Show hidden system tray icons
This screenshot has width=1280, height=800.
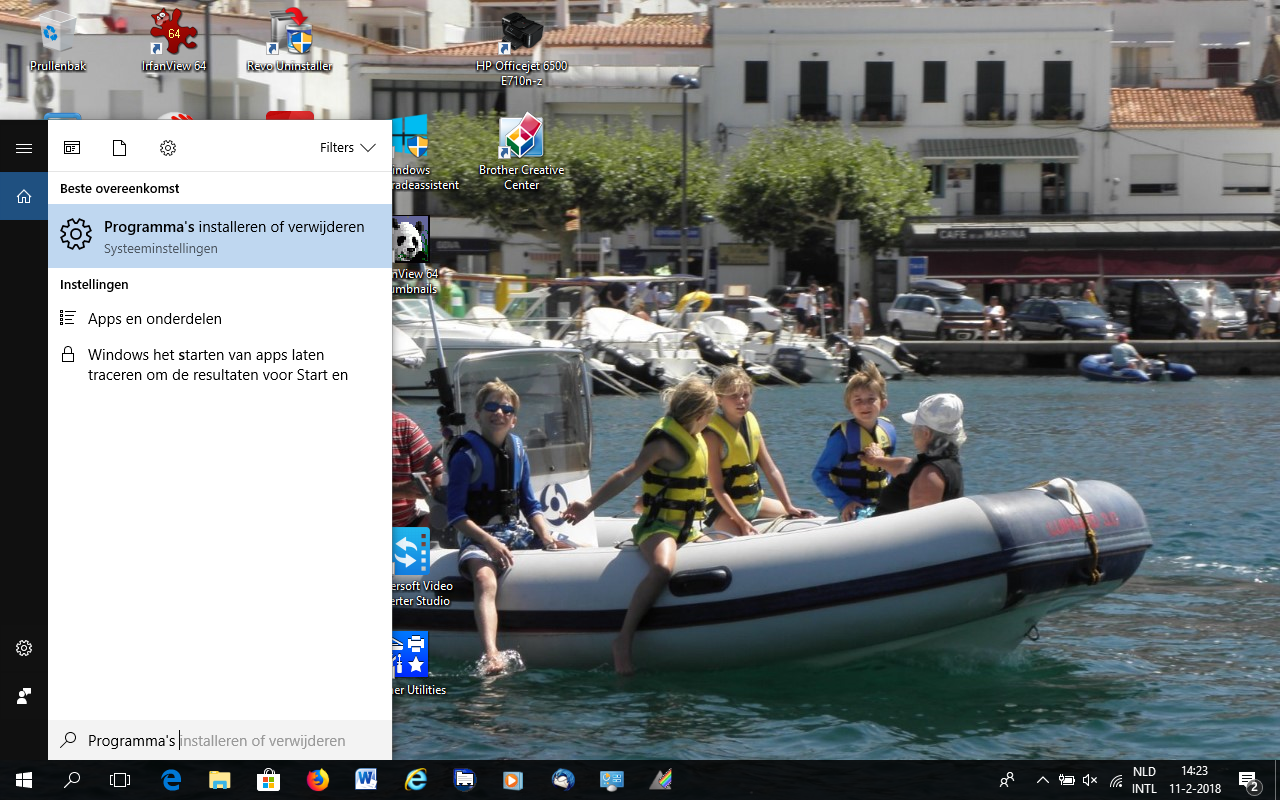[1042, 780]
